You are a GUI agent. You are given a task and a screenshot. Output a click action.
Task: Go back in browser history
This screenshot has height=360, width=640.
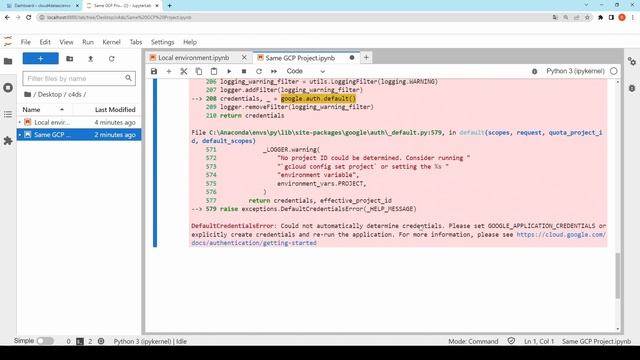coord(7,18)
